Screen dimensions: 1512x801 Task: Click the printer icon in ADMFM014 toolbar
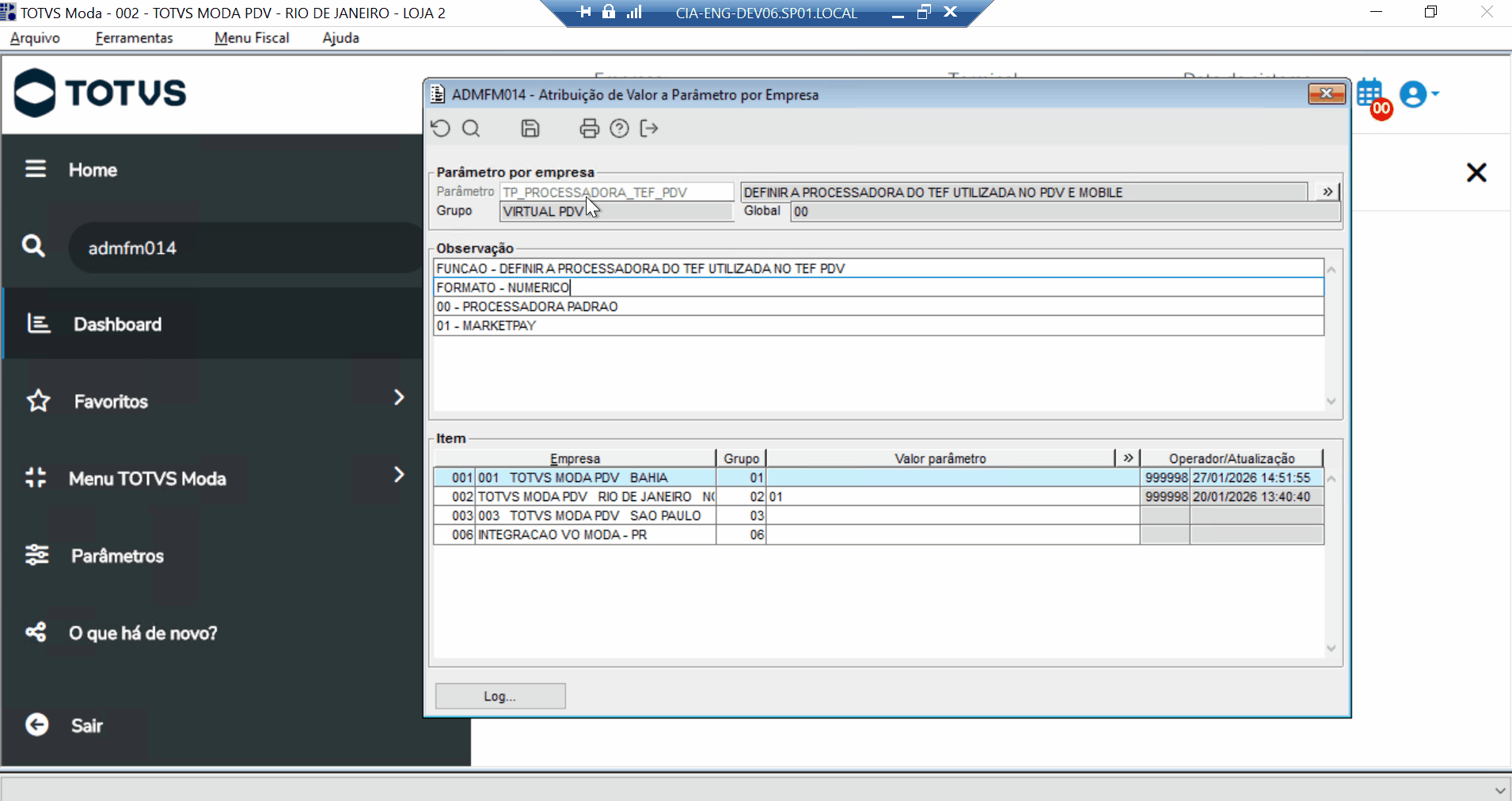pos(589,128)
